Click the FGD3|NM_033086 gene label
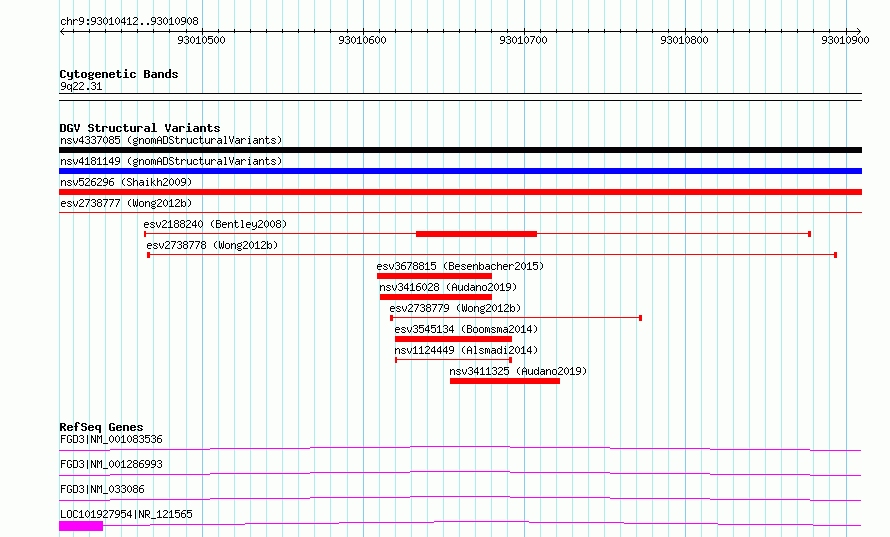The height and width of the screenshot is (537, 890). point(102,489)
